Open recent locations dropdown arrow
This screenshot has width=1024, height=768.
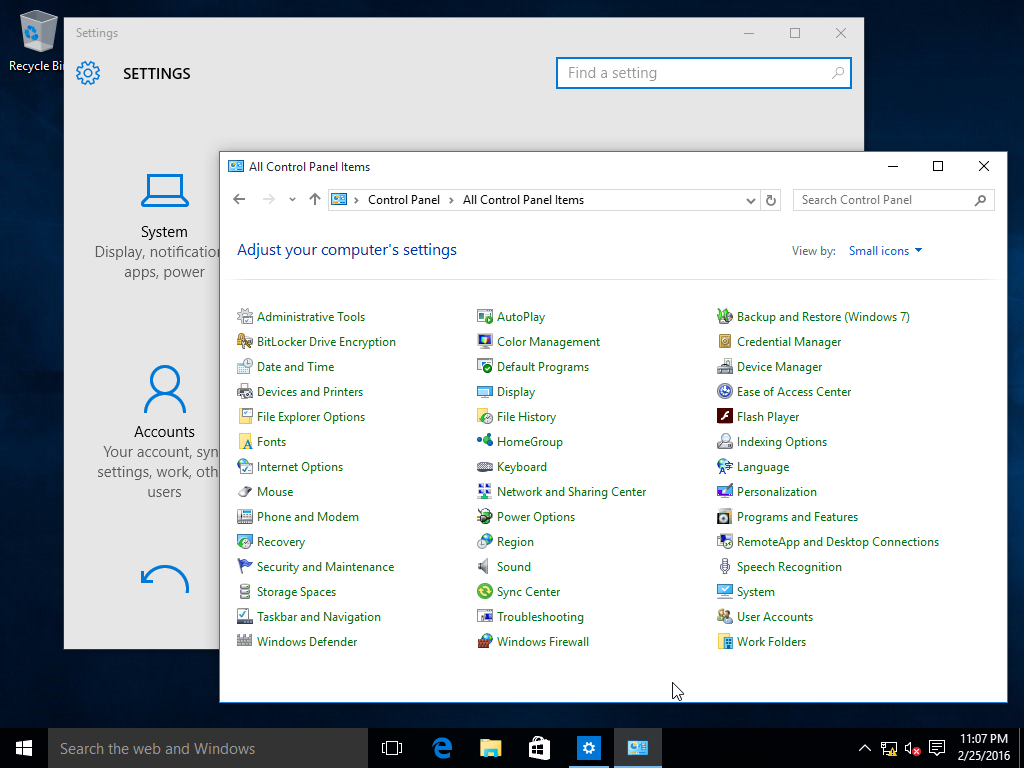tap(292, 200)
